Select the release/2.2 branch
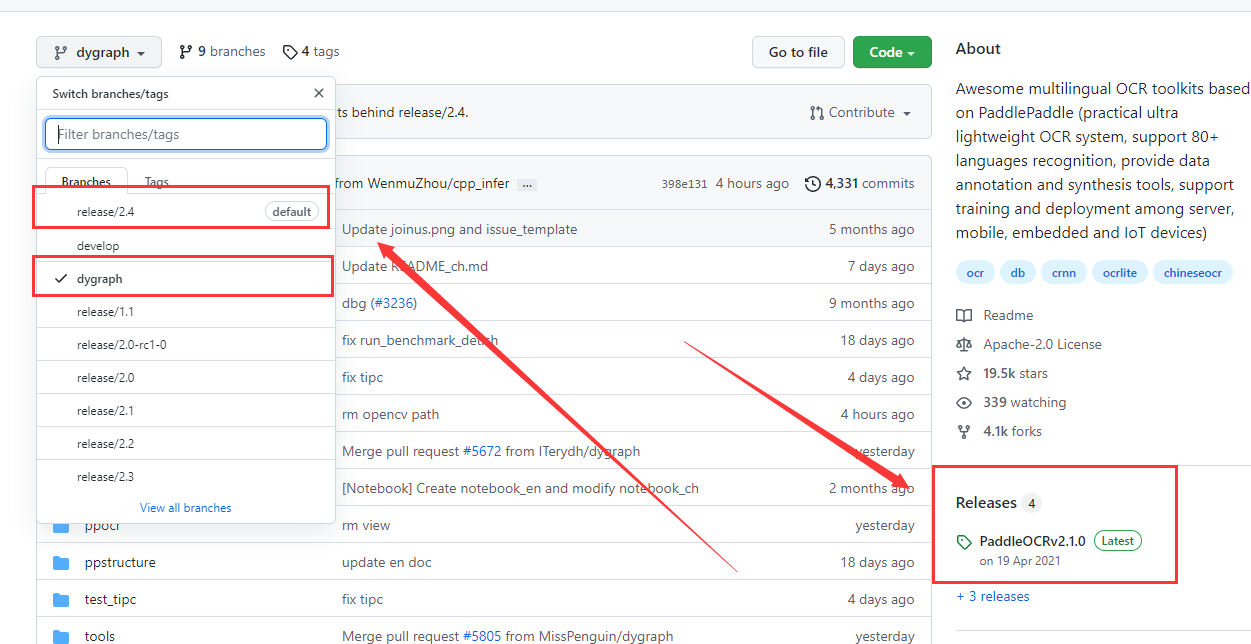The height and width of the screenshot is (644, 1251). click(186, 444)
